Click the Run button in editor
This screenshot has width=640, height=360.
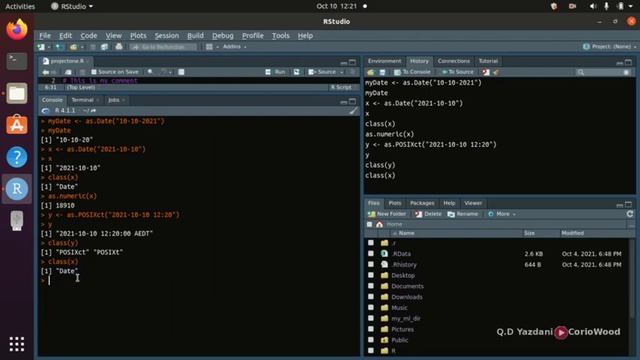[276, 72]
